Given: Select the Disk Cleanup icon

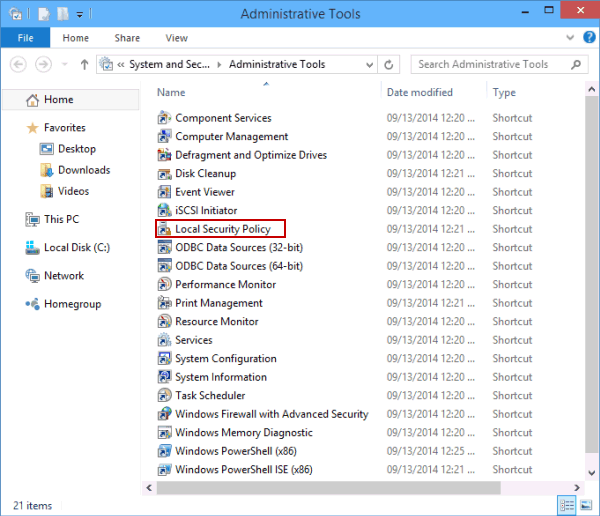Looking at the screenshot, I should pos(165,173).
